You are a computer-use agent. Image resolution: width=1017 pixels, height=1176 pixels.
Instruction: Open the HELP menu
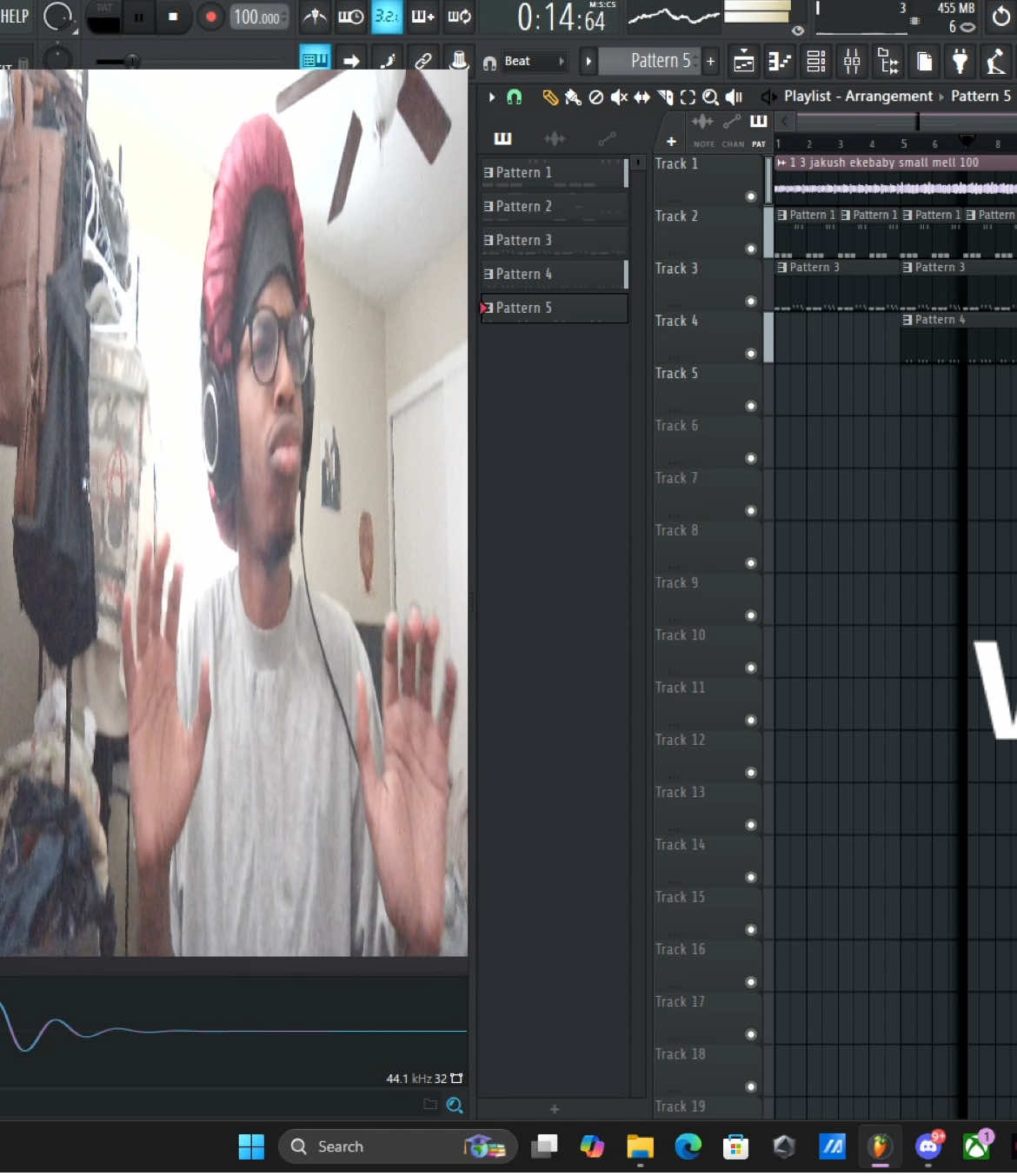pyautogui.click(x=14, y=17)
